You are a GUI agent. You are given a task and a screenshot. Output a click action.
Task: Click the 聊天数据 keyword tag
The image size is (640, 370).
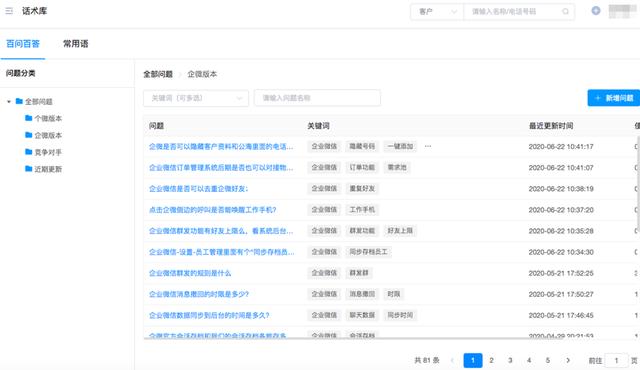pyautogui.click(x=362, y=315)
